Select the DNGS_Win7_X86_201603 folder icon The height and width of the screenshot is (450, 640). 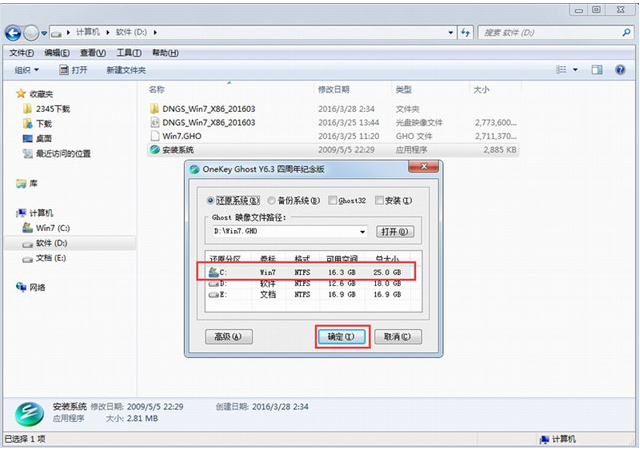point(154,109)
